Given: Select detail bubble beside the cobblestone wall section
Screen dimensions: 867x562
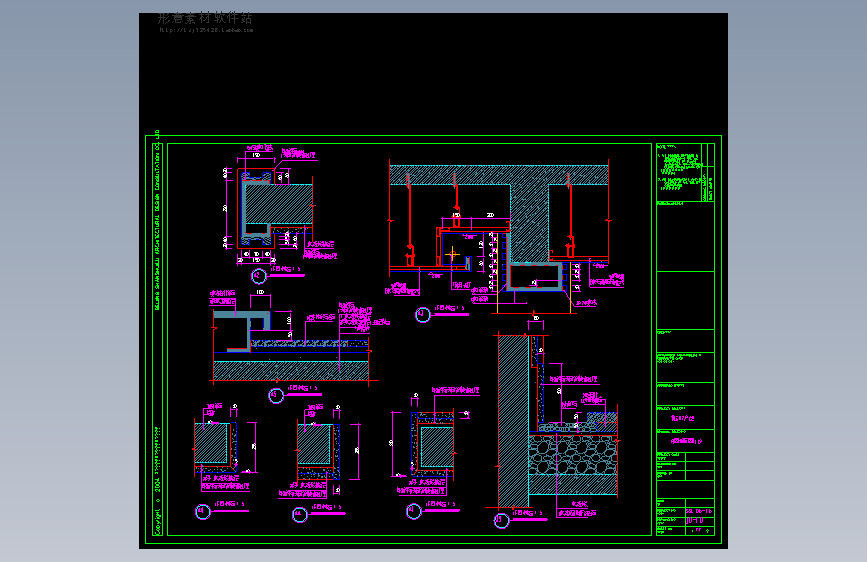Looking at the screenshot, I should click(501, 521).
